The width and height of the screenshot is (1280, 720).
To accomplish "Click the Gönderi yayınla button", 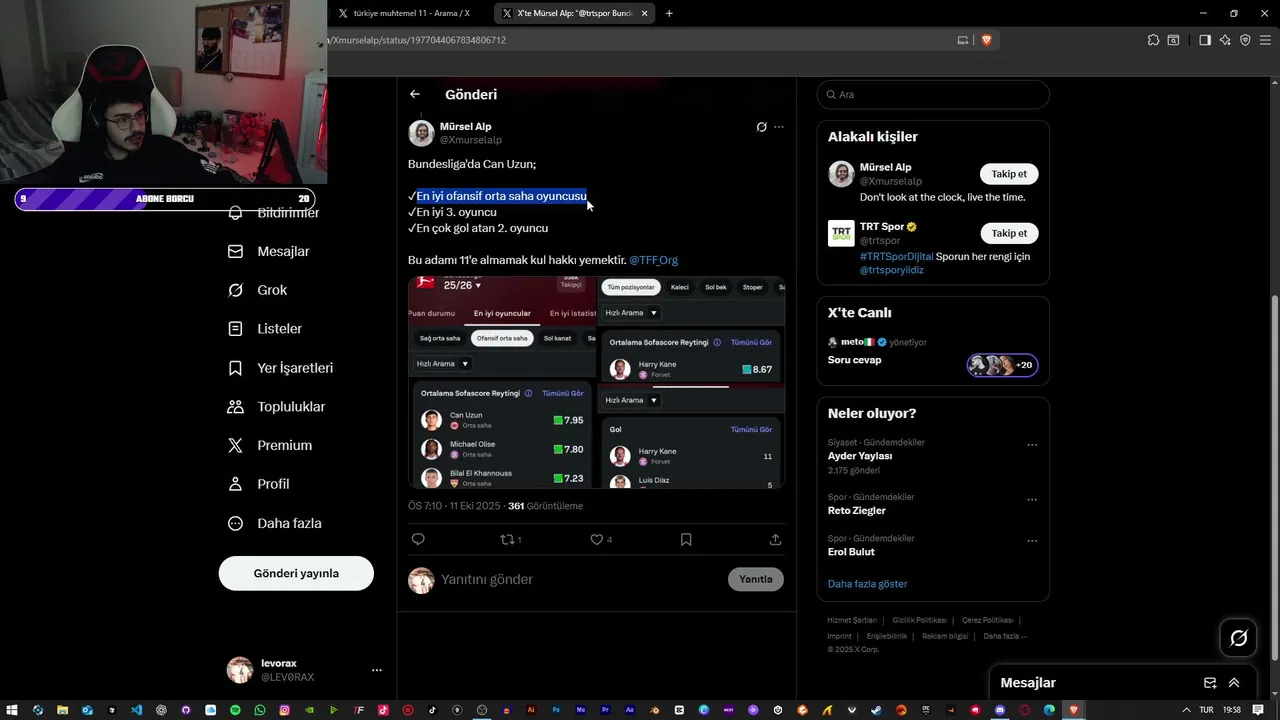I will (x=296, y=573).
